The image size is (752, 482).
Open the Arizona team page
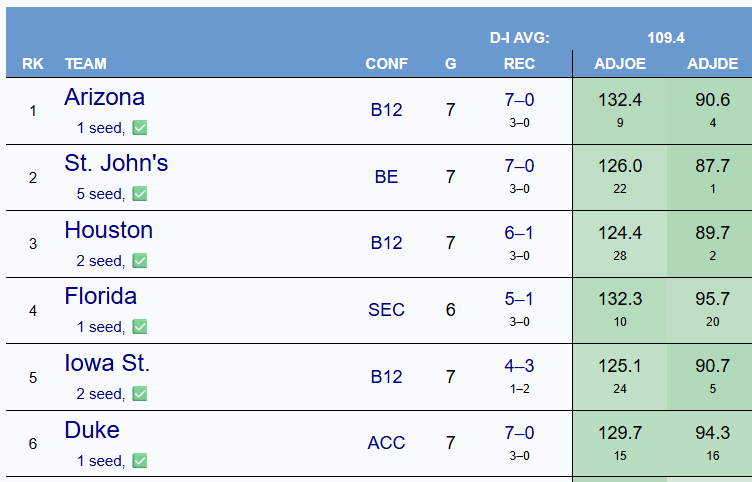tap(105, 97)
